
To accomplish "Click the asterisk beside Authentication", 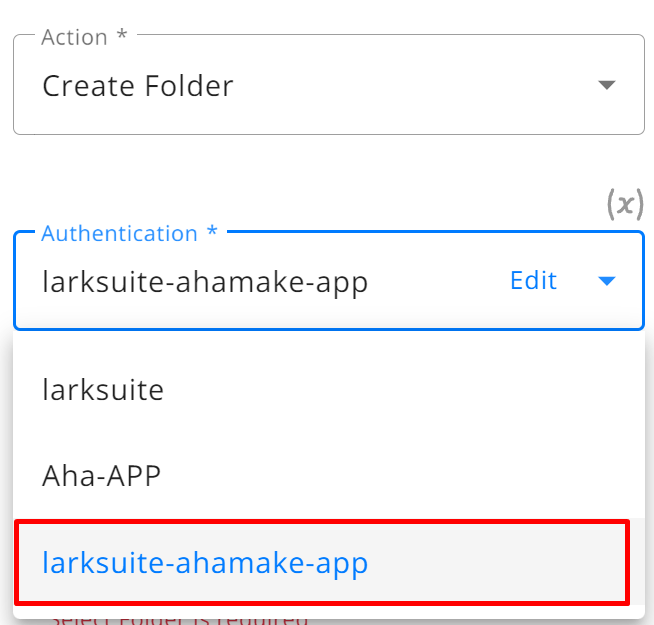I will [212, 231].
